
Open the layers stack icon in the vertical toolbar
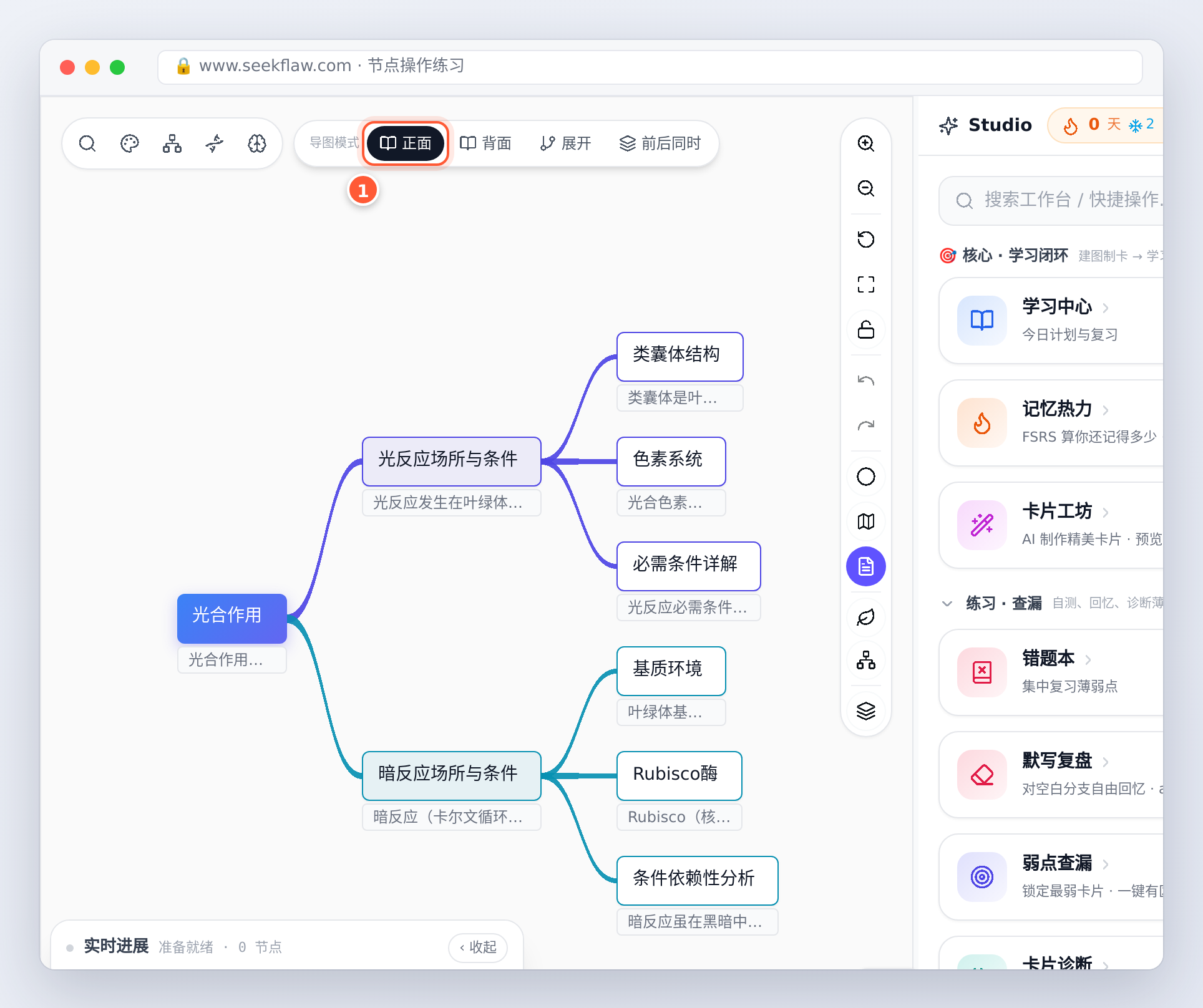click(866, 711)
